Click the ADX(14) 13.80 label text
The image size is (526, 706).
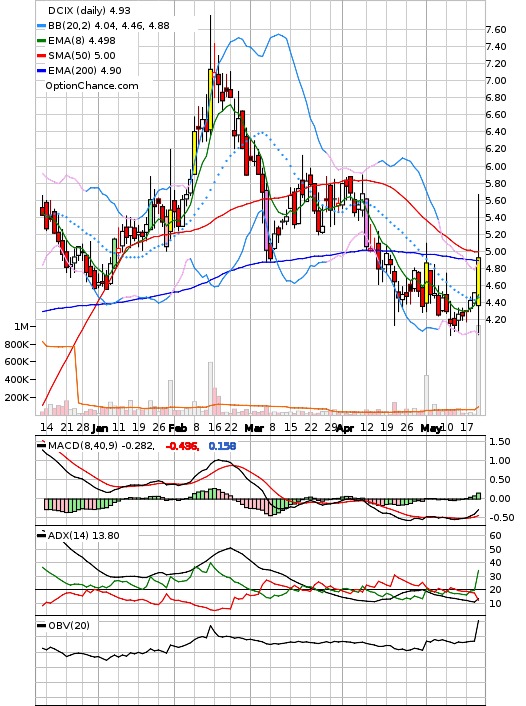(83, 535)
